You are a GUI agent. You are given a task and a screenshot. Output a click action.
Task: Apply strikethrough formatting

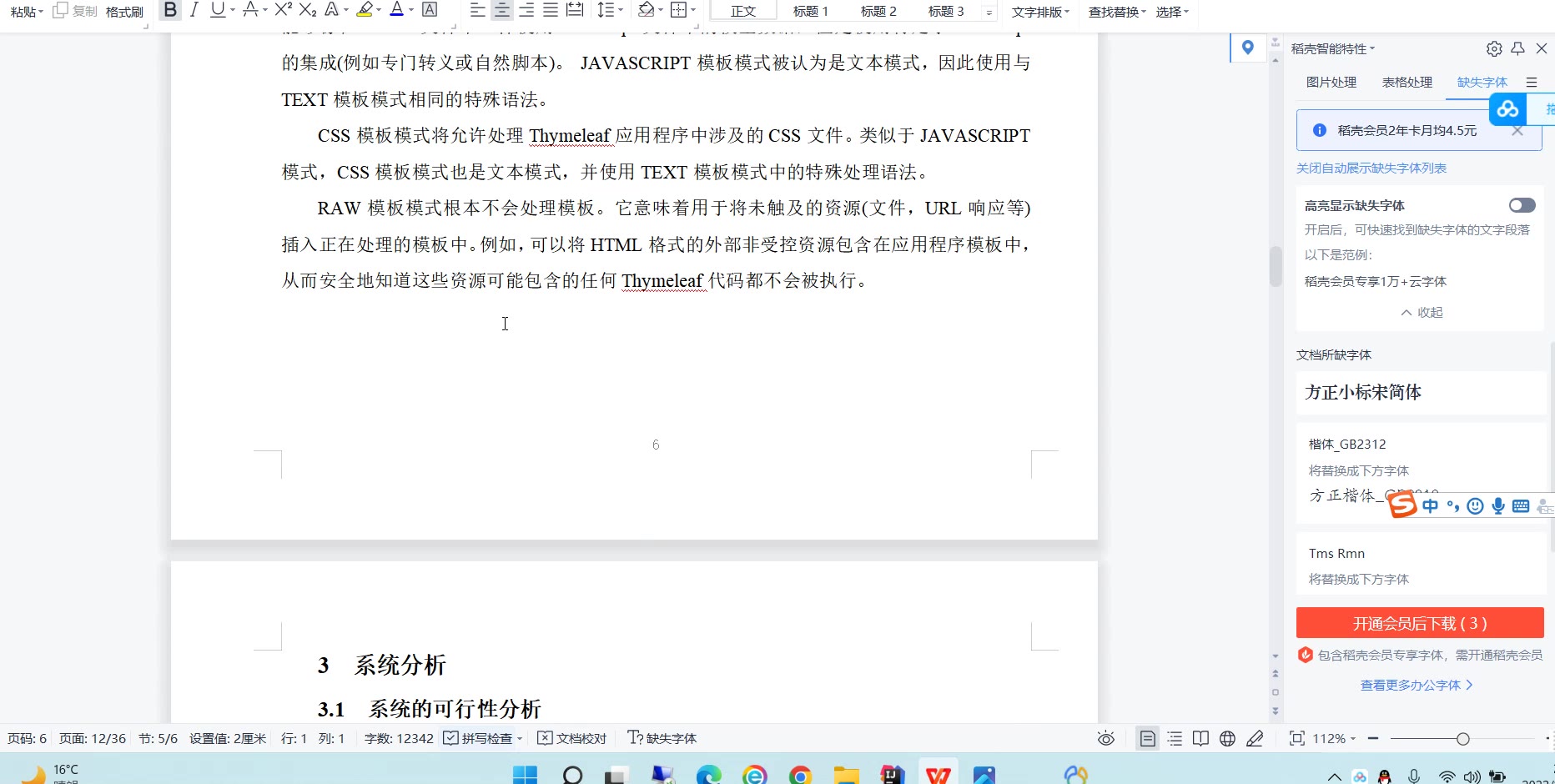click(x=249, y=10)
